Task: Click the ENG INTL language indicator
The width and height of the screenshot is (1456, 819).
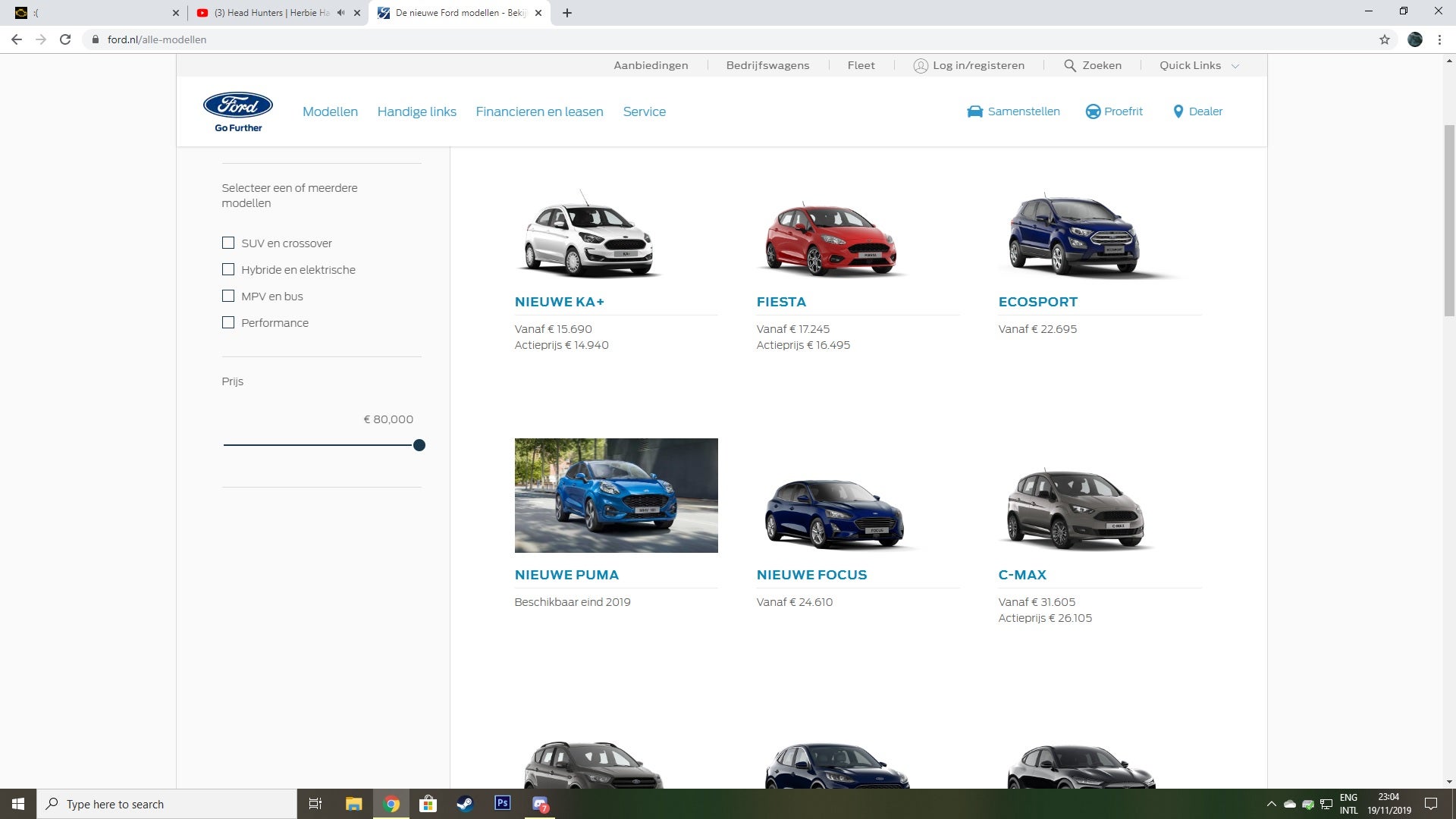Action: 1348,804
